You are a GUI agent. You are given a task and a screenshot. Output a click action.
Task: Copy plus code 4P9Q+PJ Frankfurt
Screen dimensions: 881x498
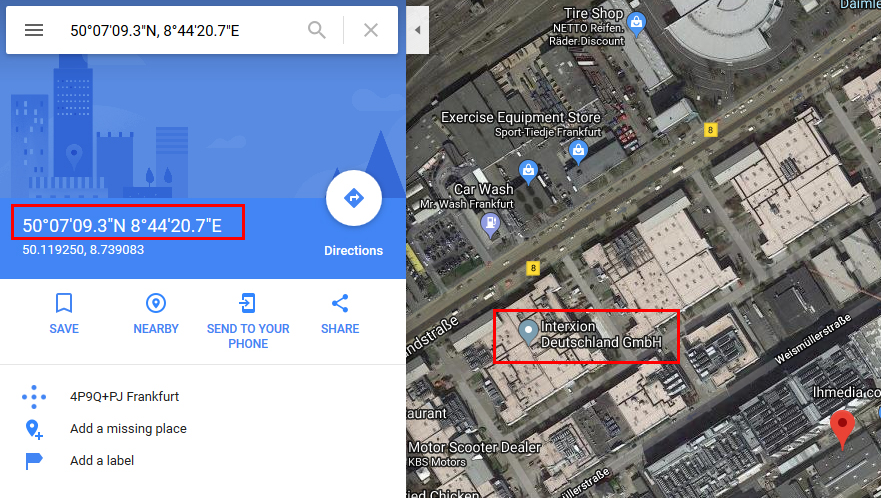(x=124, y=396)
